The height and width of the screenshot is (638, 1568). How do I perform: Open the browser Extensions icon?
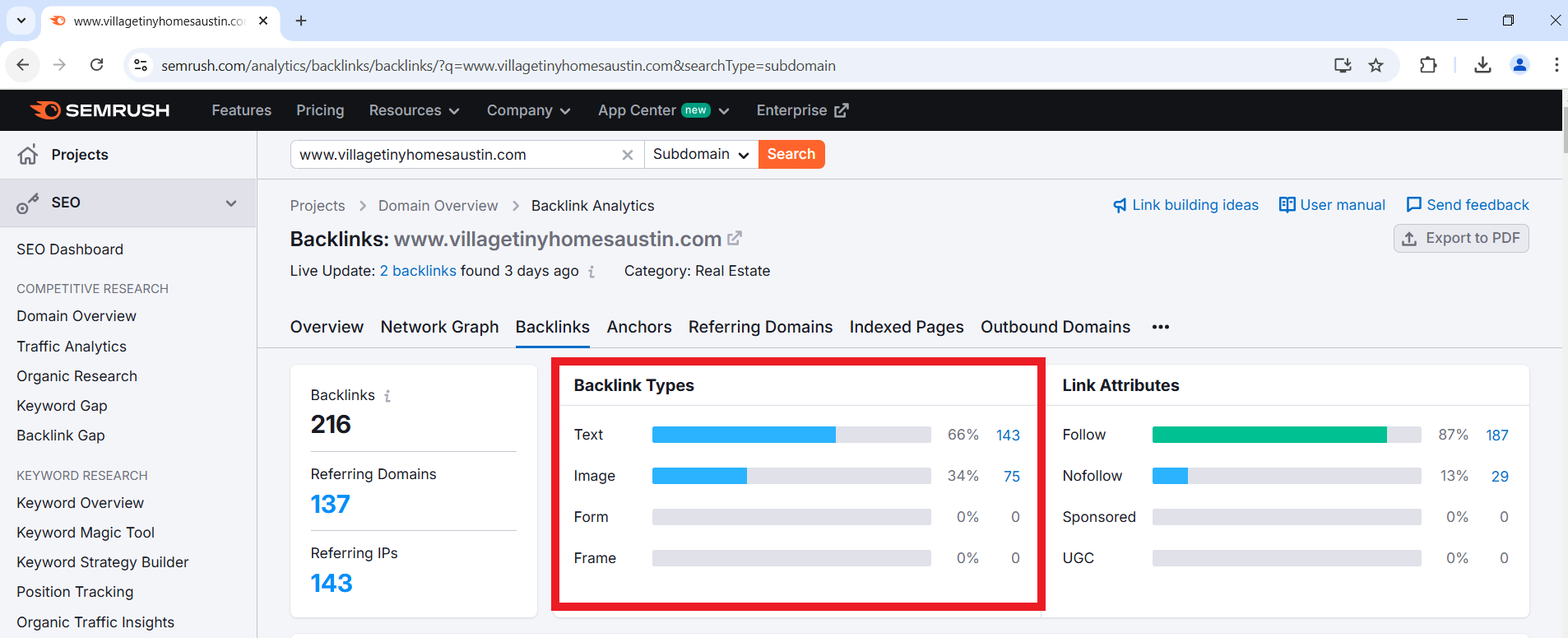tap(1428, 66)
